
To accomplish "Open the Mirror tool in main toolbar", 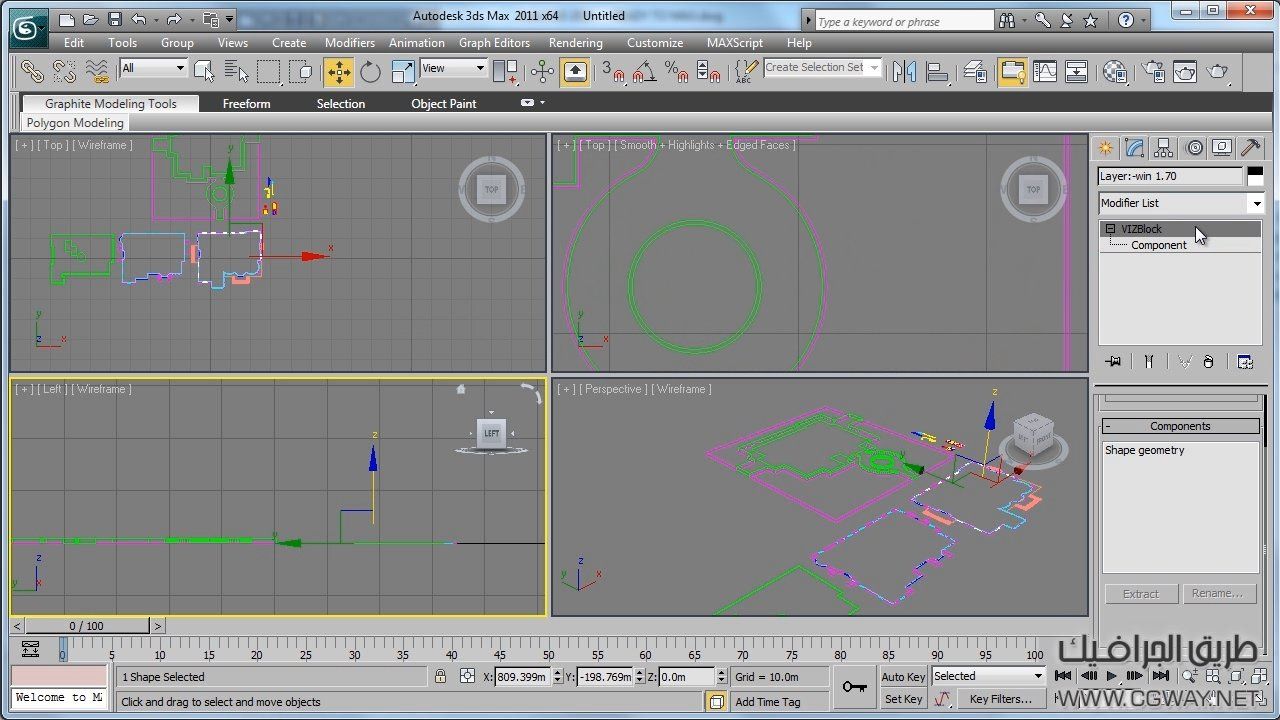I will [x=904, y=71].
